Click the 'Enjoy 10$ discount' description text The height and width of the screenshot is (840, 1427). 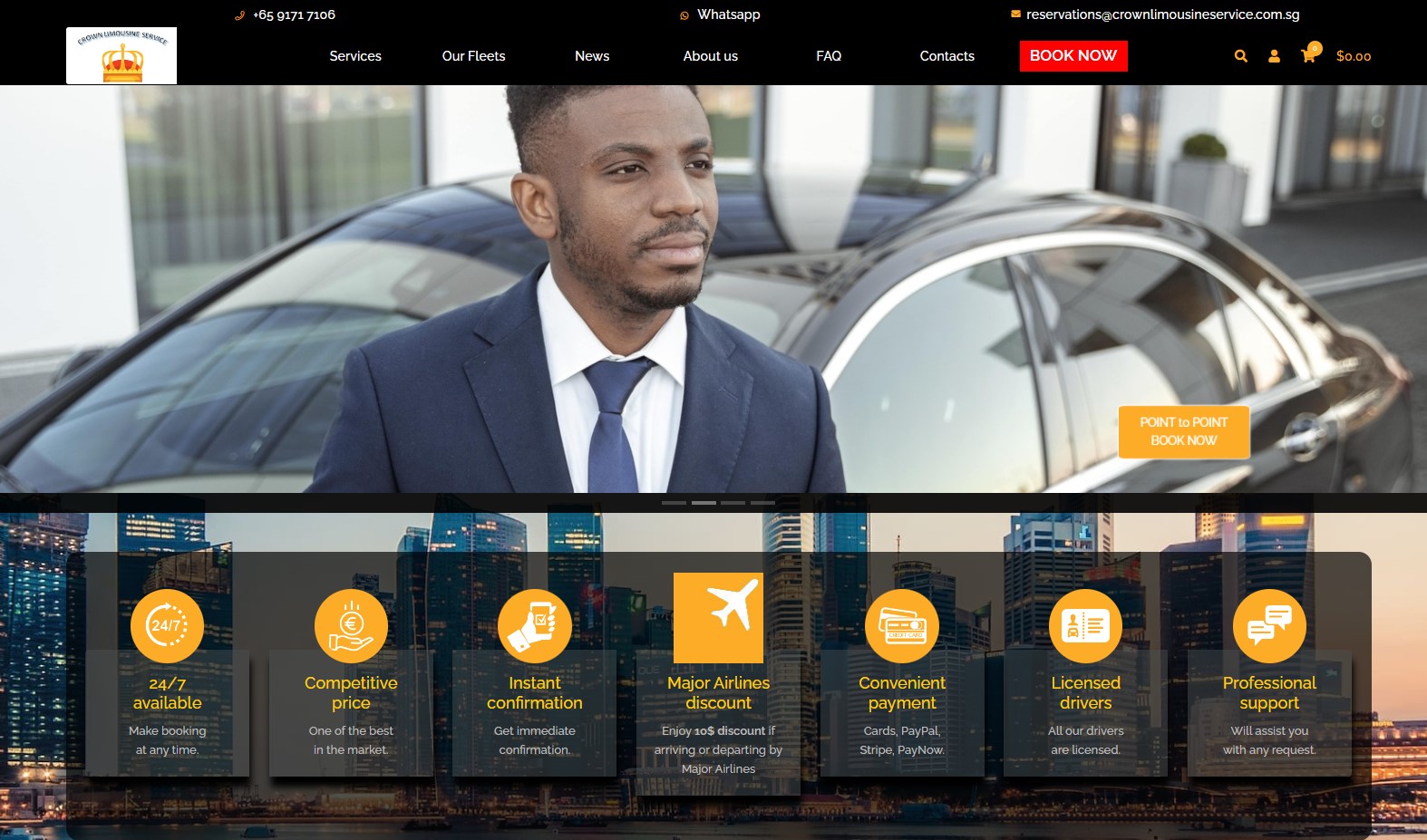coord(718,749)
